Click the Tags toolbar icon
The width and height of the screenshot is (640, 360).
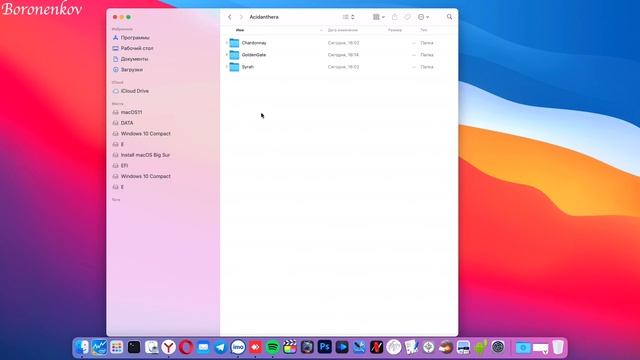click(x=407, y=17)
